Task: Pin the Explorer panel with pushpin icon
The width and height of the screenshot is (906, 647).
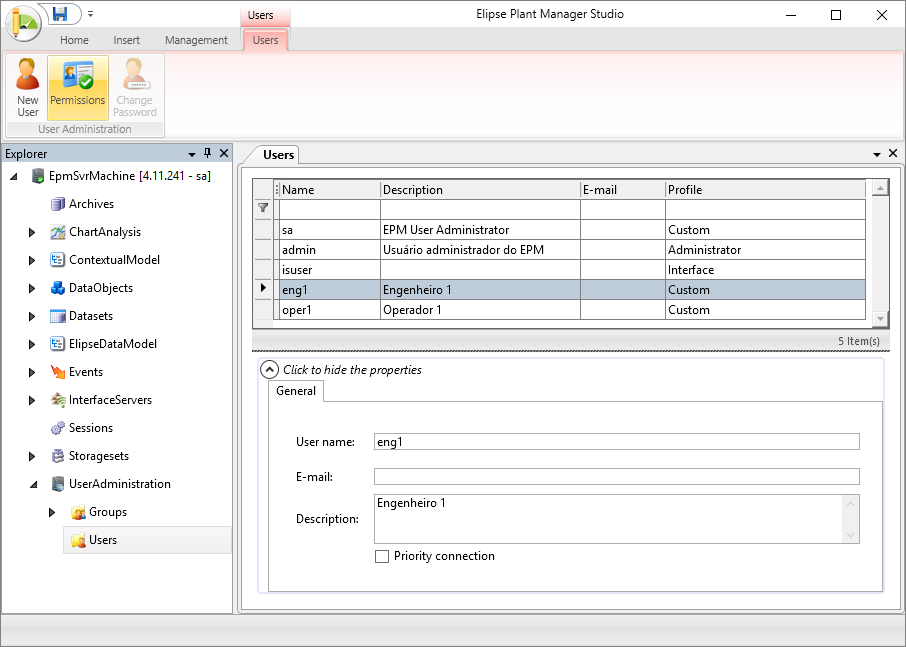Action: [x=208, y=153]
